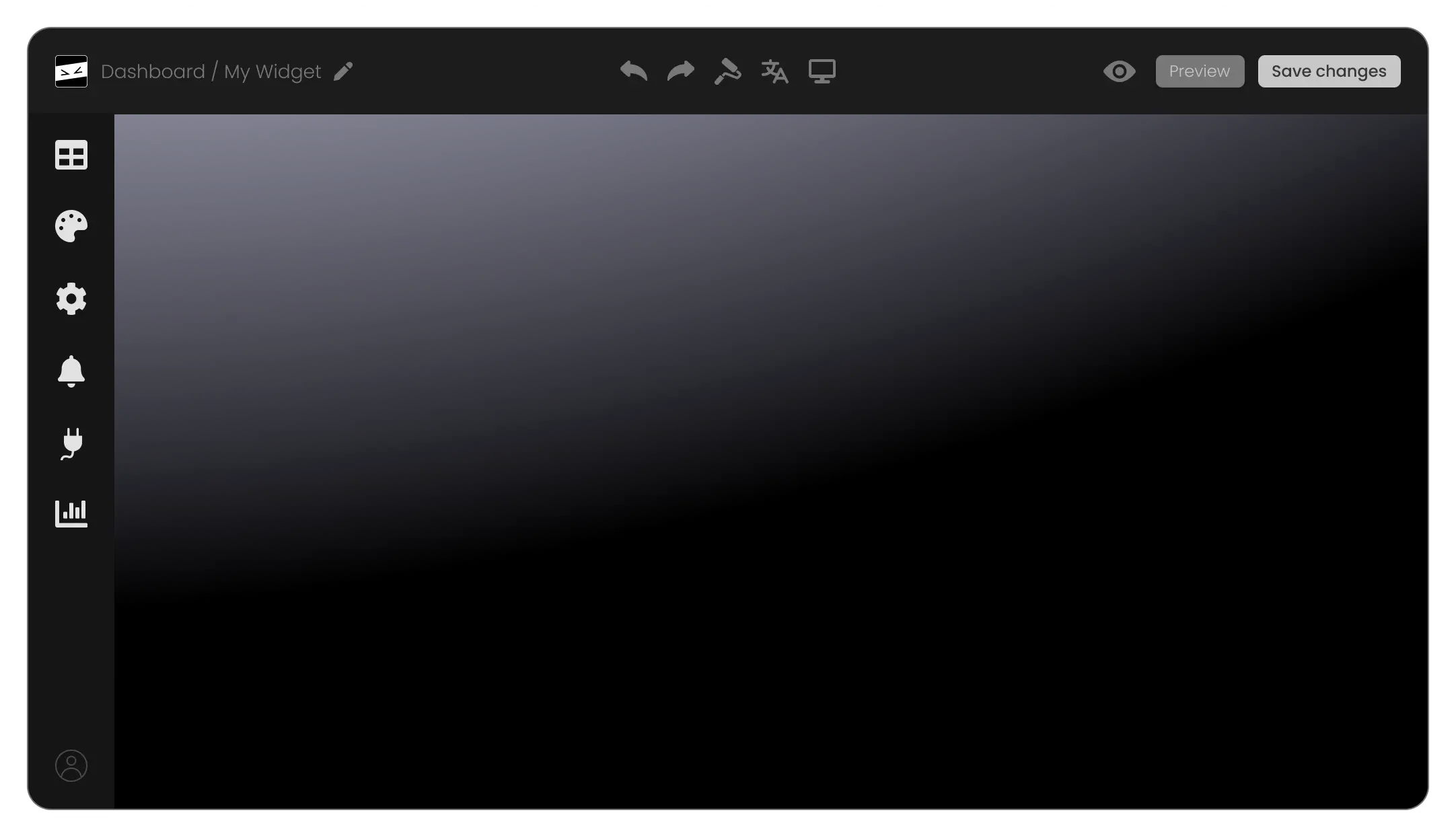Viewport: 1456px width, 837px height.
Task: Go to Dashboard in the breadcrumb
Action: [x=153, y=71]
